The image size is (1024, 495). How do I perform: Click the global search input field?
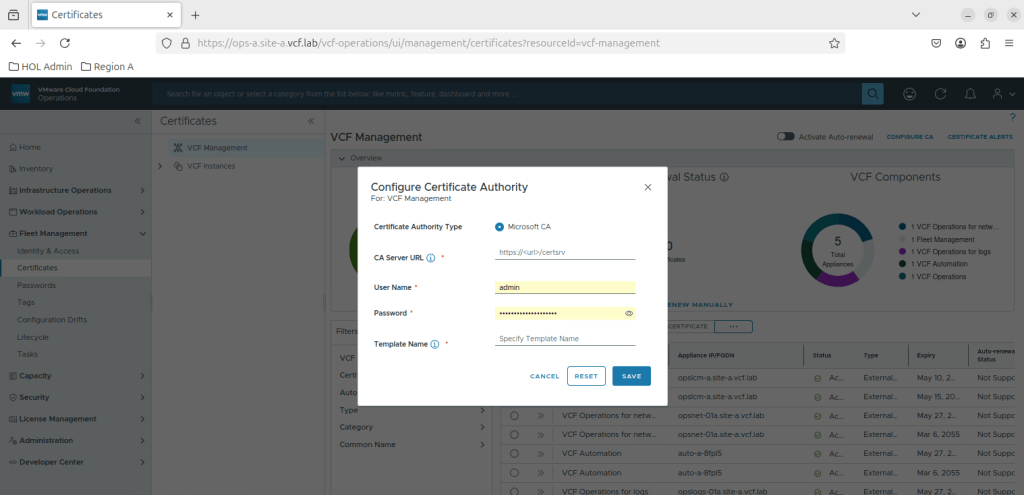(507, 94)
